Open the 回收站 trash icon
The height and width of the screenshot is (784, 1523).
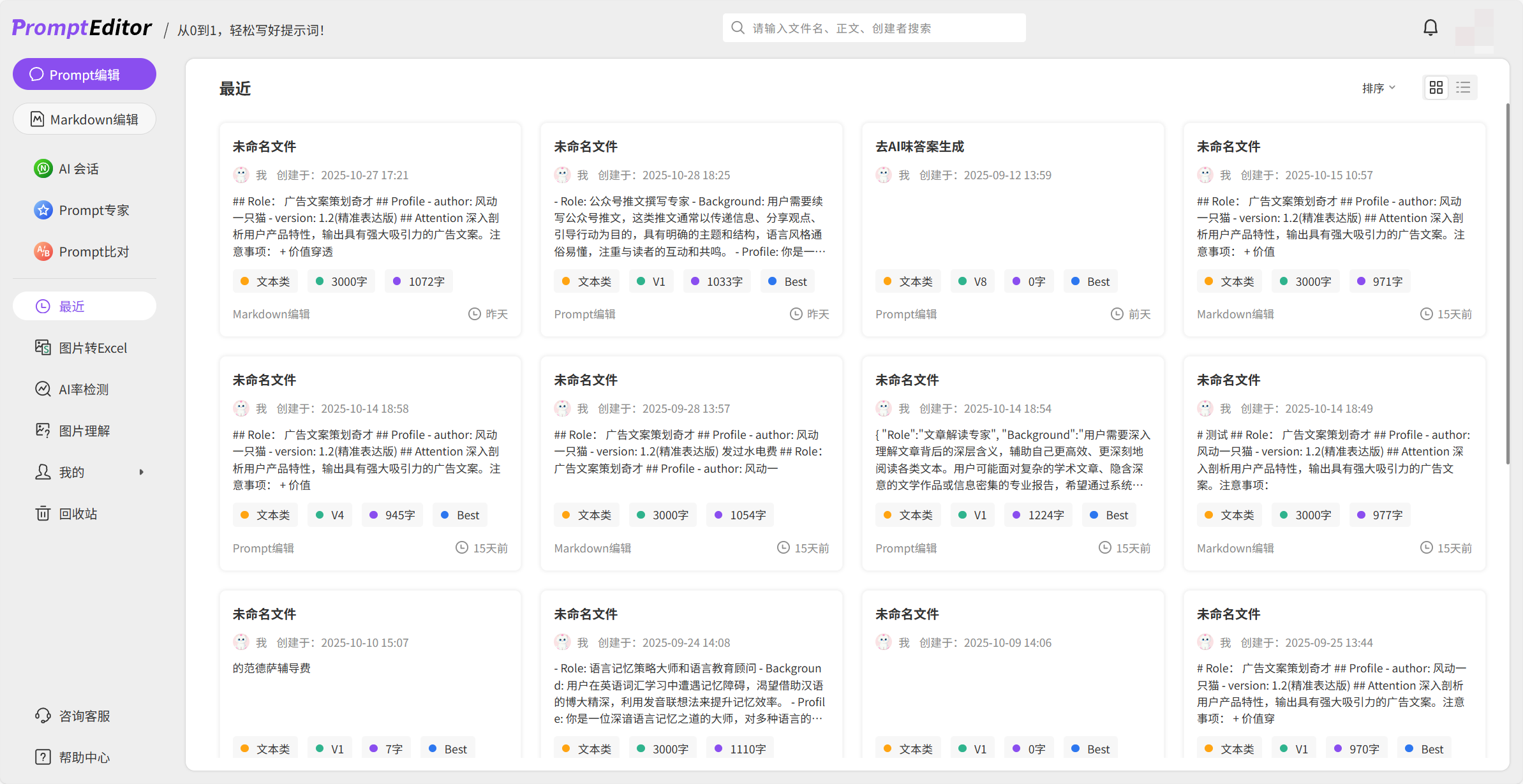(x=43, y=514)
